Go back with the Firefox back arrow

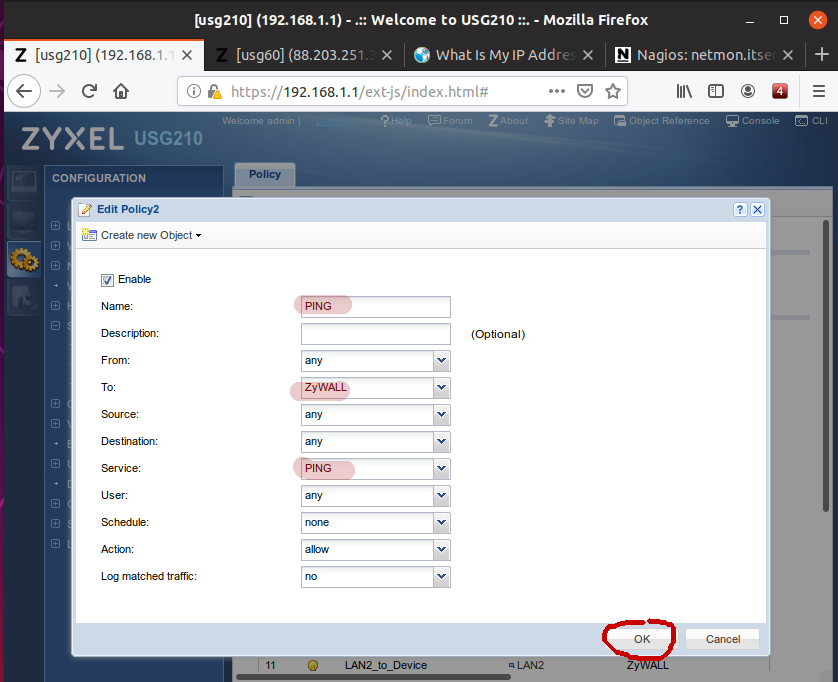(24, 91)
